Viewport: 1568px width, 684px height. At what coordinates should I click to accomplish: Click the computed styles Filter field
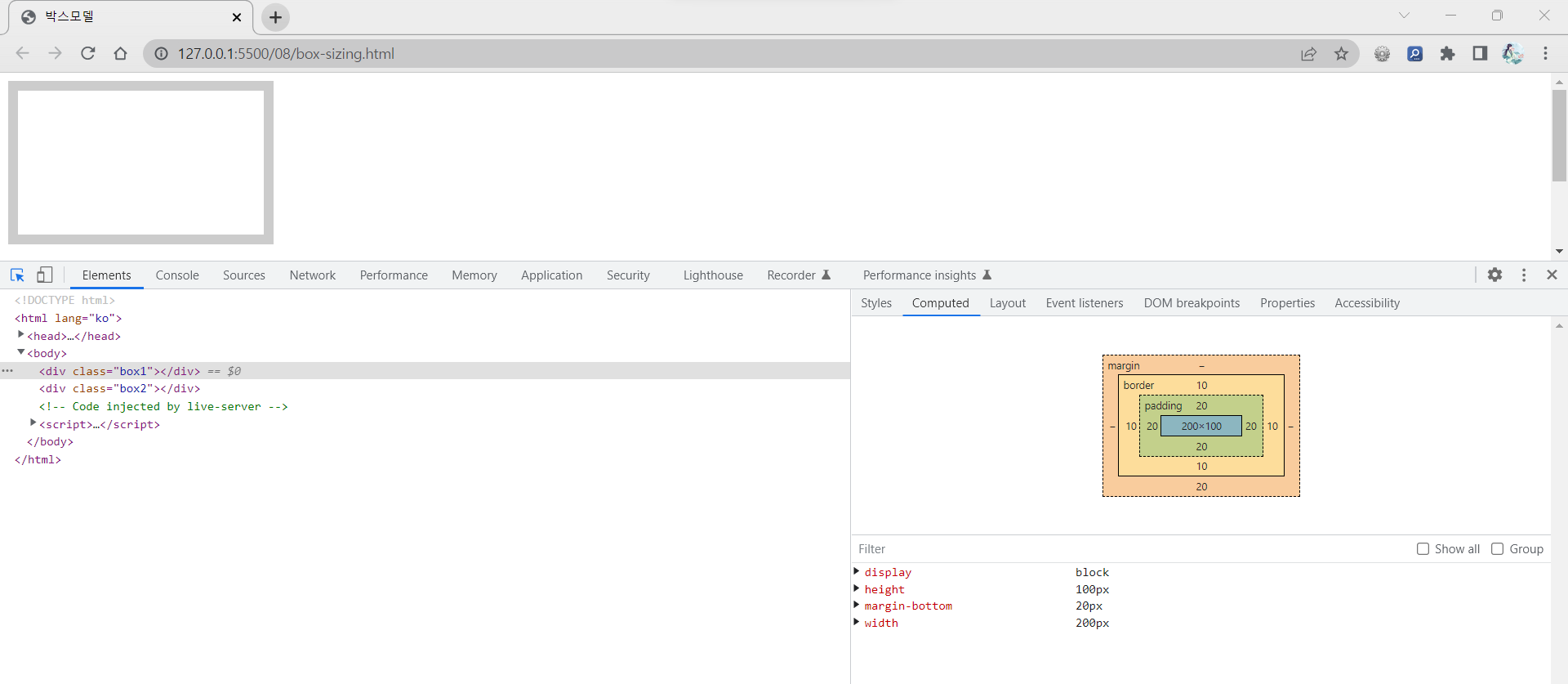pos(1131,549)
